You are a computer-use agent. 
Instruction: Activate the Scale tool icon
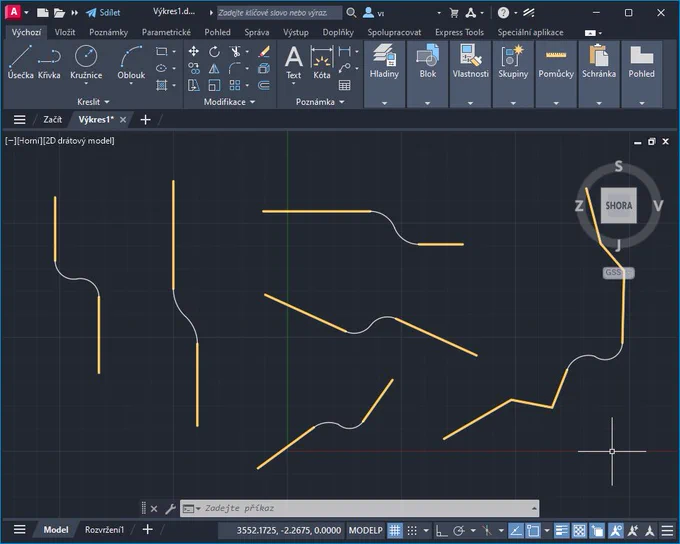[x=214, y=85]
